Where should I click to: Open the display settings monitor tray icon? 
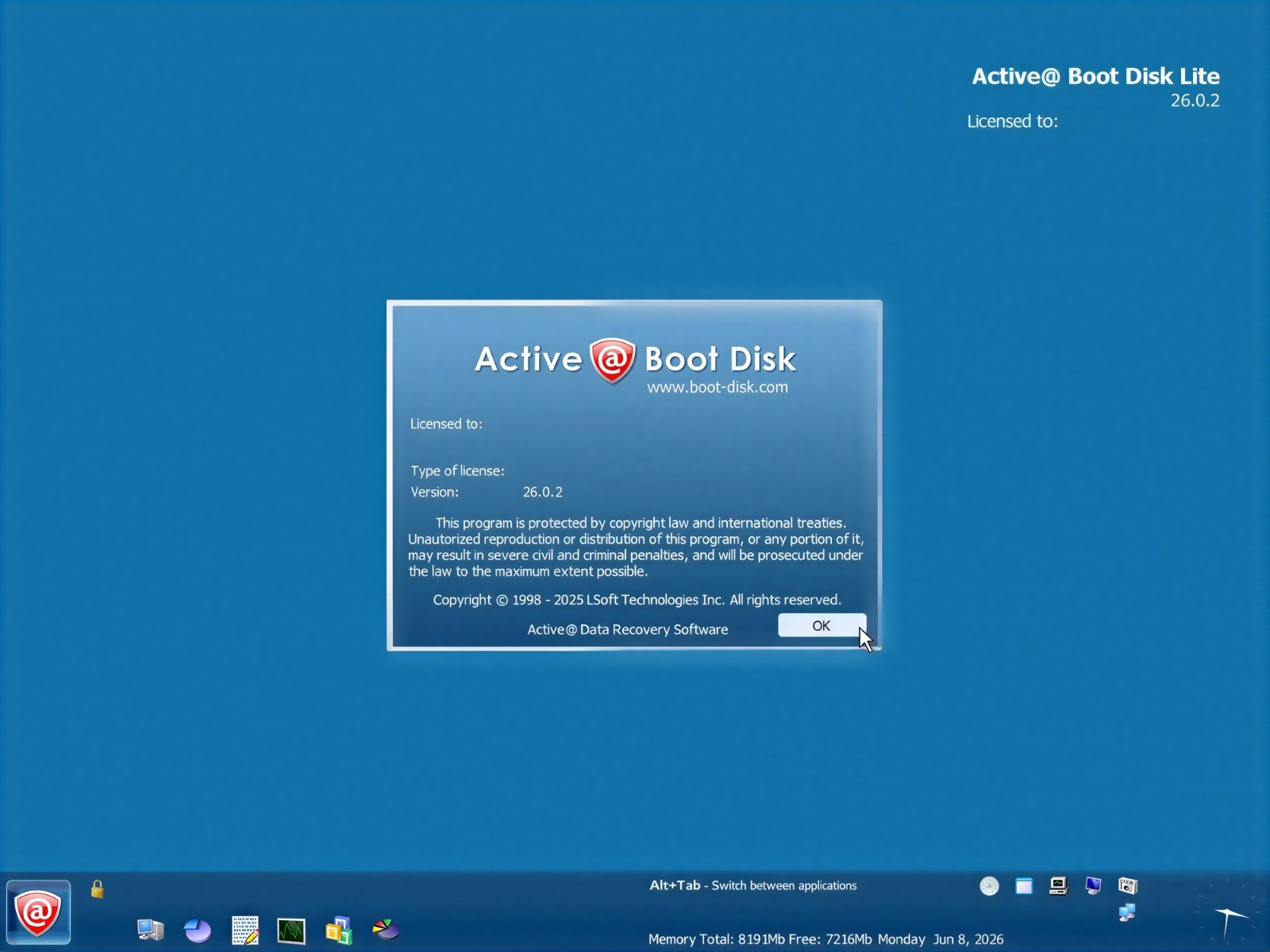1093,885
